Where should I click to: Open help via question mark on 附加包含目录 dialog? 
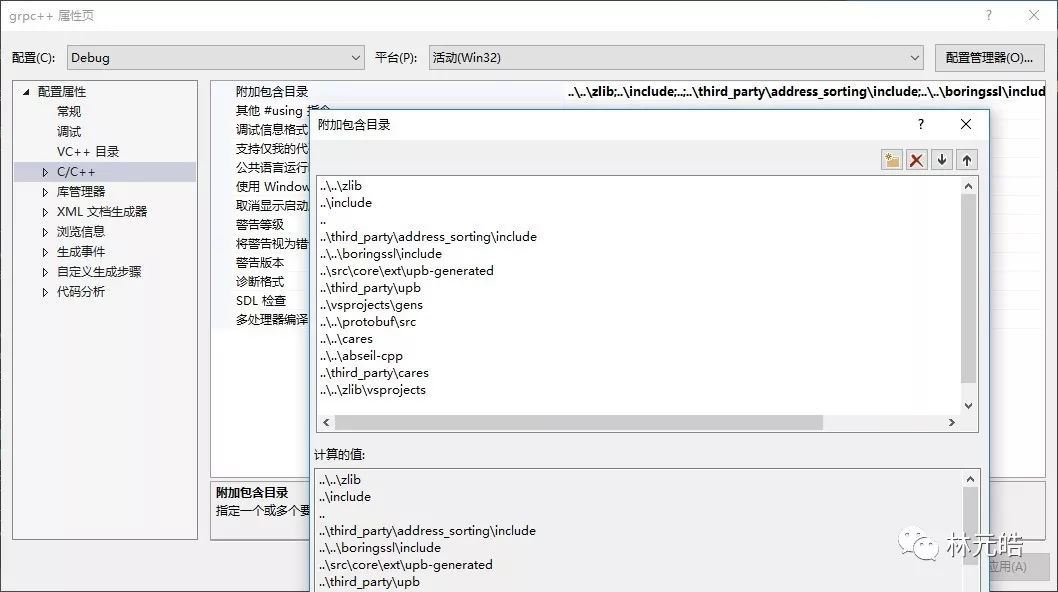tap(919, 124)
